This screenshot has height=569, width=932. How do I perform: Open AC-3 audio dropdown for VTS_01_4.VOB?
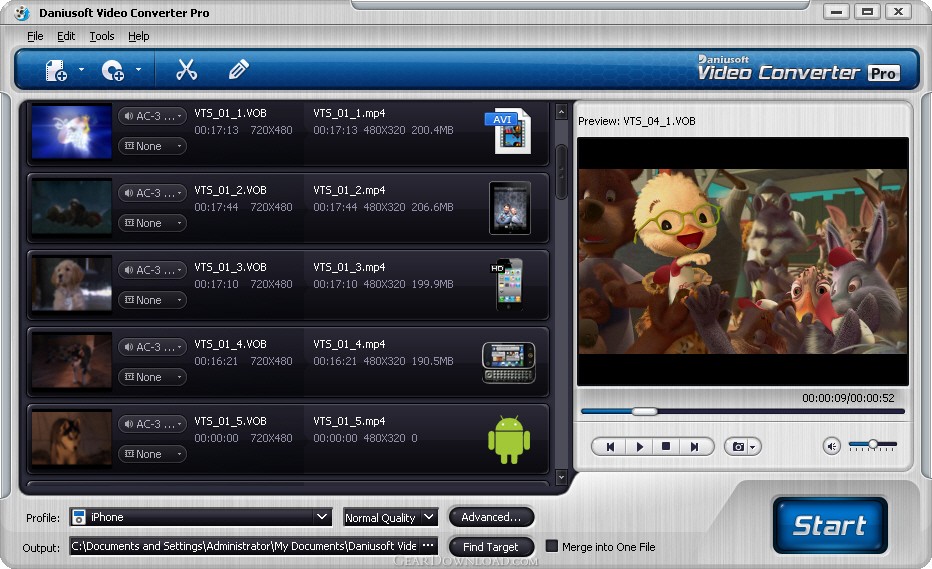[152, 347]
